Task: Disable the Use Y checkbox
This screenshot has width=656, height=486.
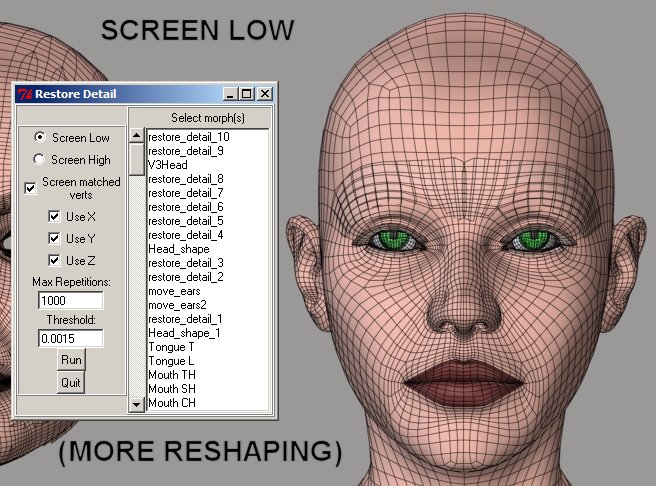Action: point(55,239)
